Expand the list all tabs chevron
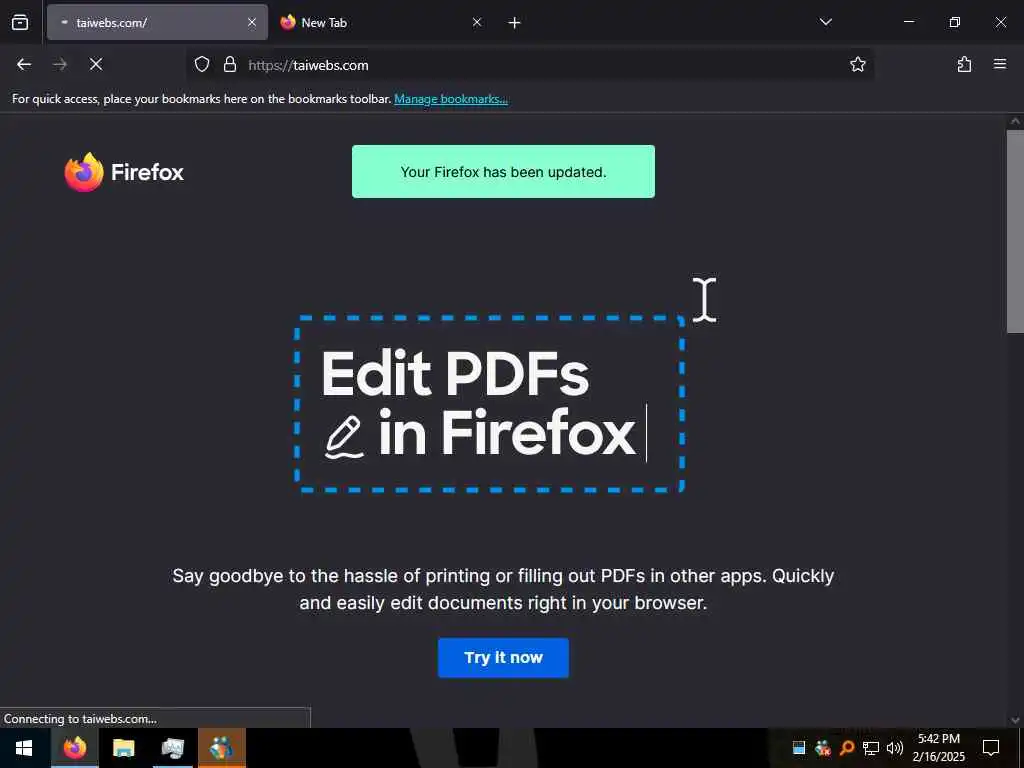The image size is (1024, 768). [x=825, y=22]
